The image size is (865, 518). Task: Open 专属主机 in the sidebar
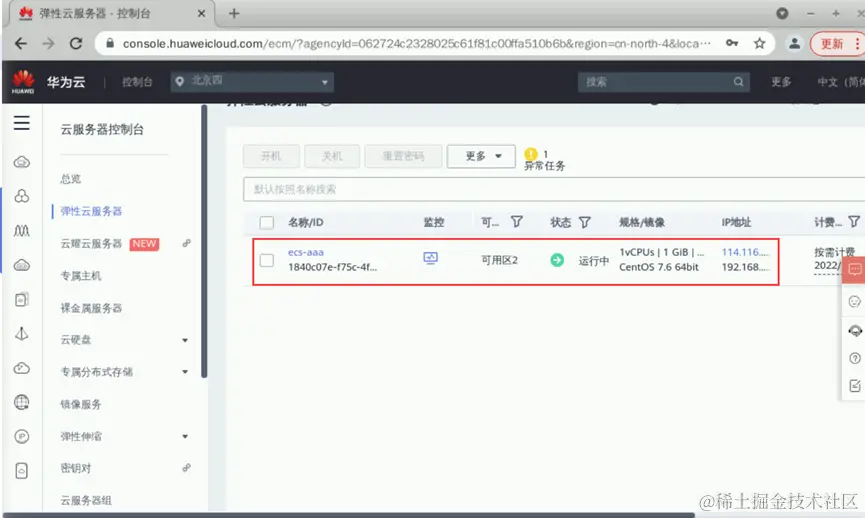[81, 275]
